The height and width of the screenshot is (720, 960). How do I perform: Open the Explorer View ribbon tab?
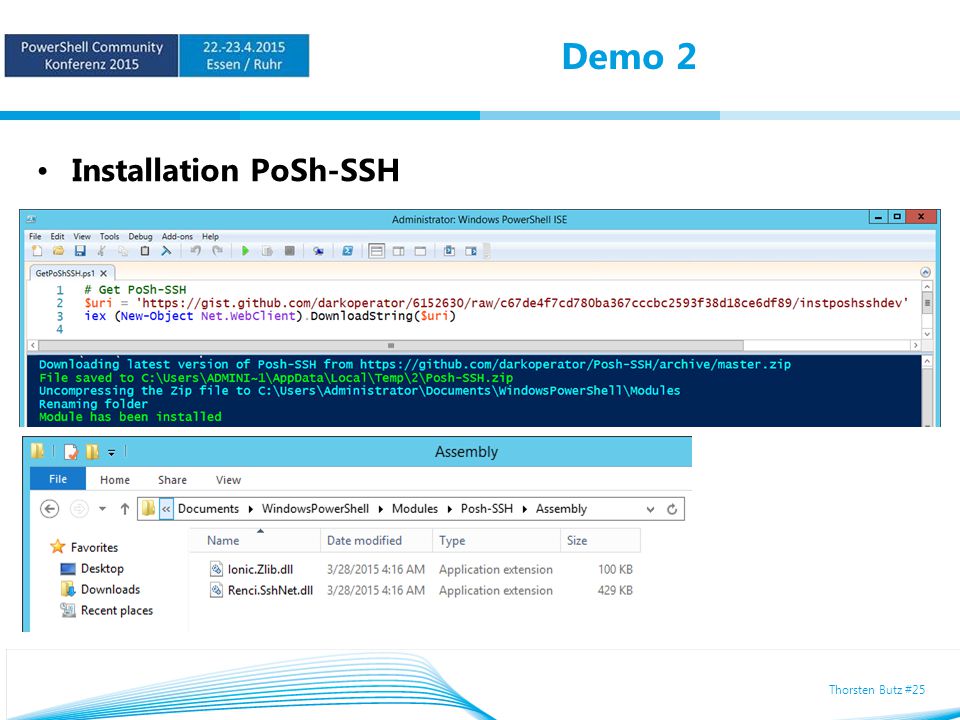[228, 480]
